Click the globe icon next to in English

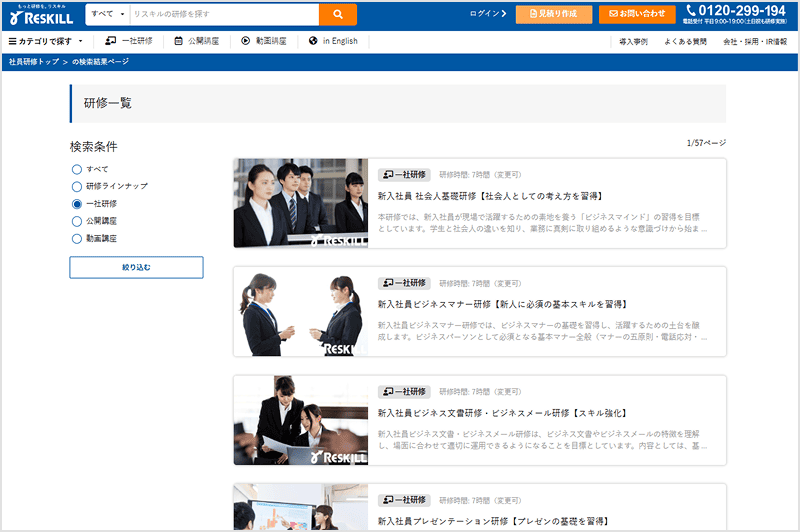[313, 41]
